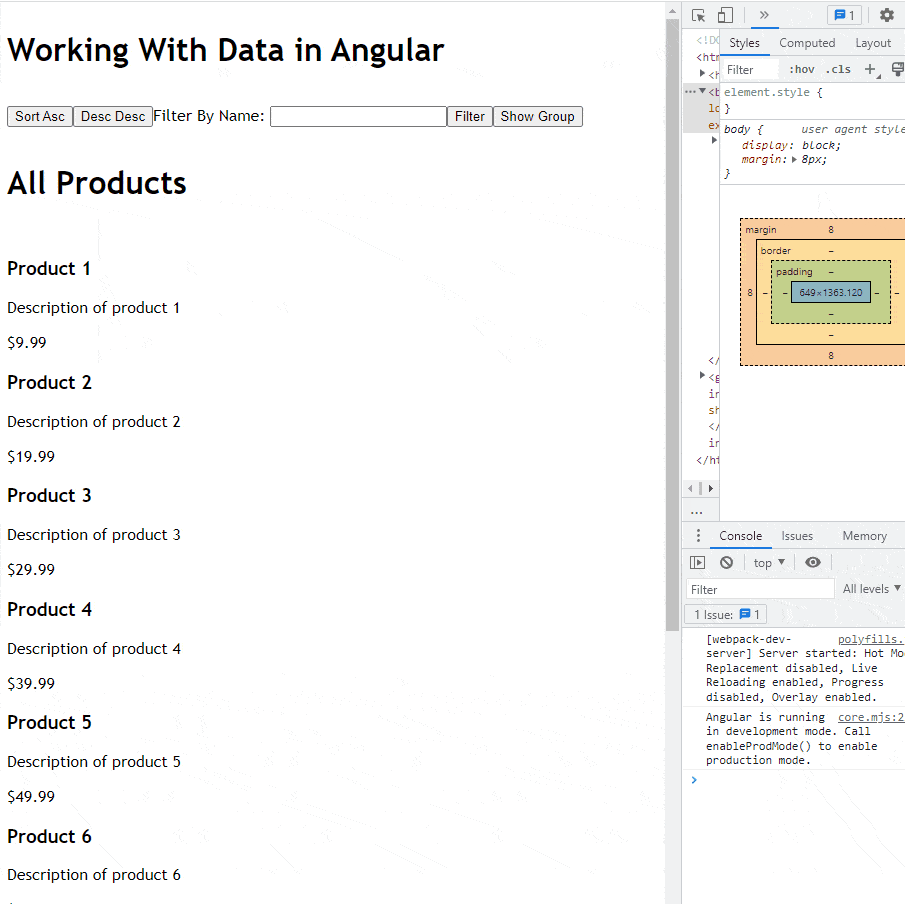Click the page scrollbar up arrow
This screenshot has width=905, height=904.
(672, 10)
